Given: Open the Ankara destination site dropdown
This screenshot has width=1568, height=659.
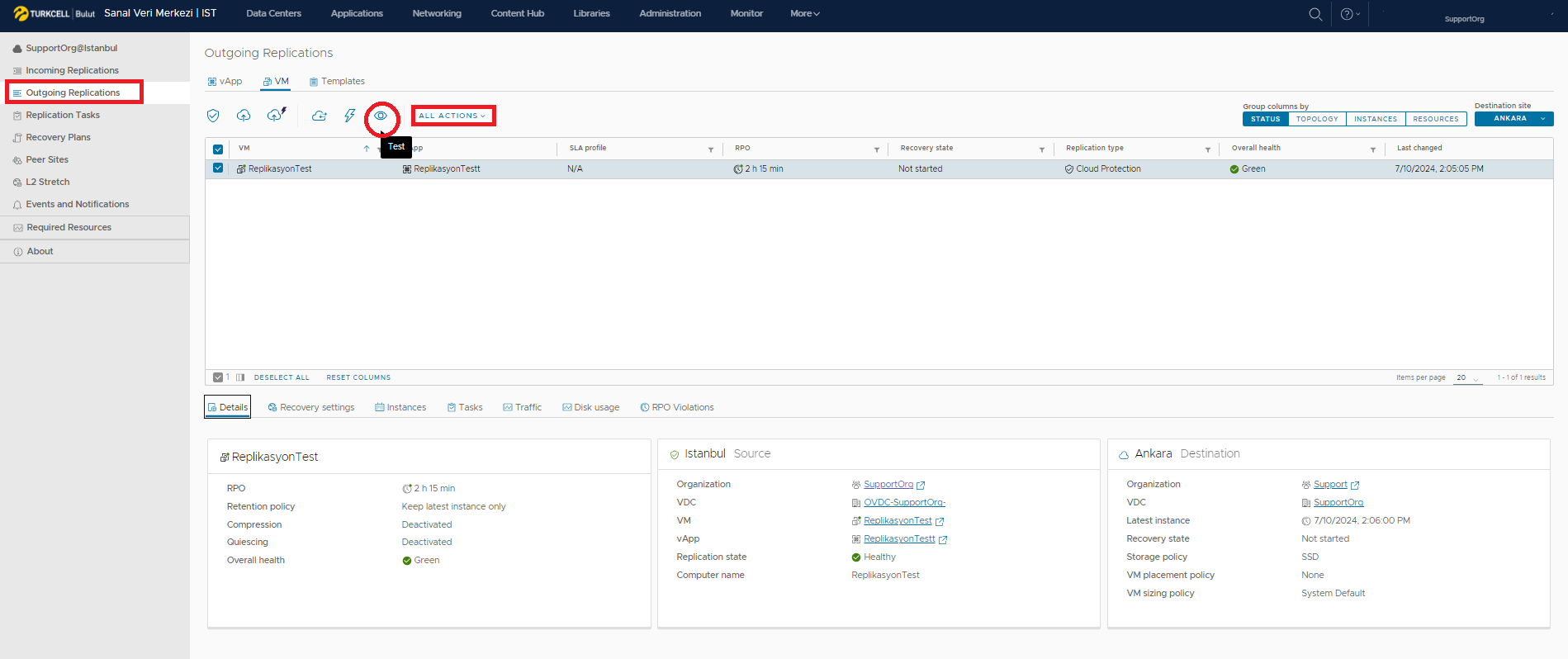Looking at the screenshot, I should pos(1514,119).
